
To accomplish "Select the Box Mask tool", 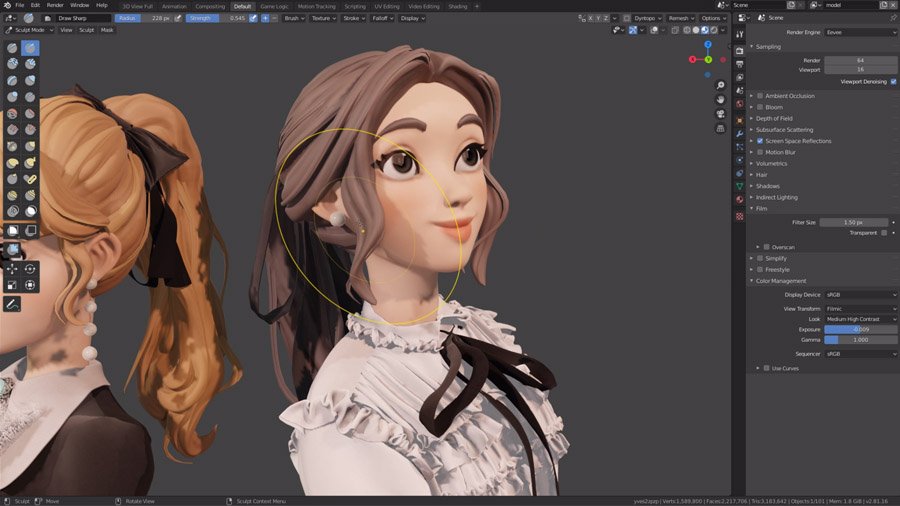I will 12,230.
